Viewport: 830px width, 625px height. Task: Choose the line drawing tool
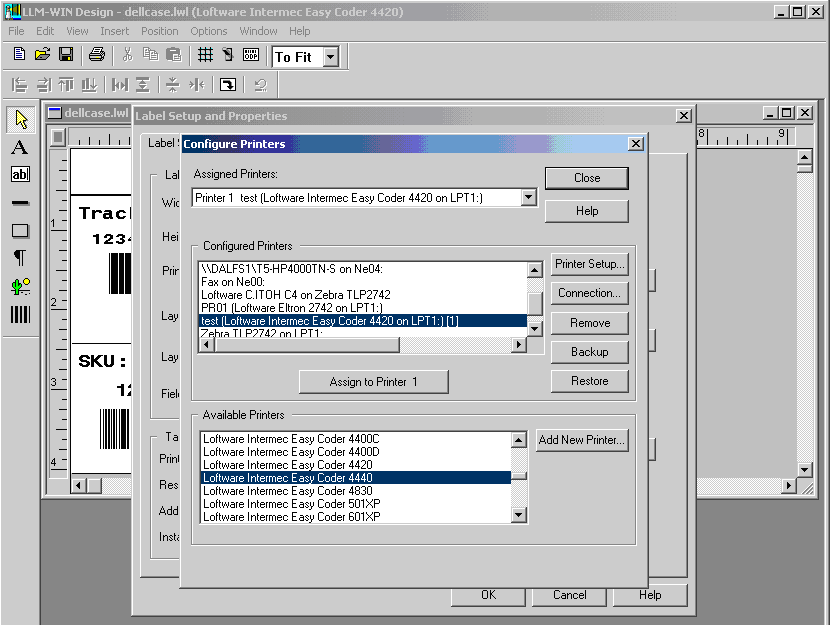coord(20,203)
